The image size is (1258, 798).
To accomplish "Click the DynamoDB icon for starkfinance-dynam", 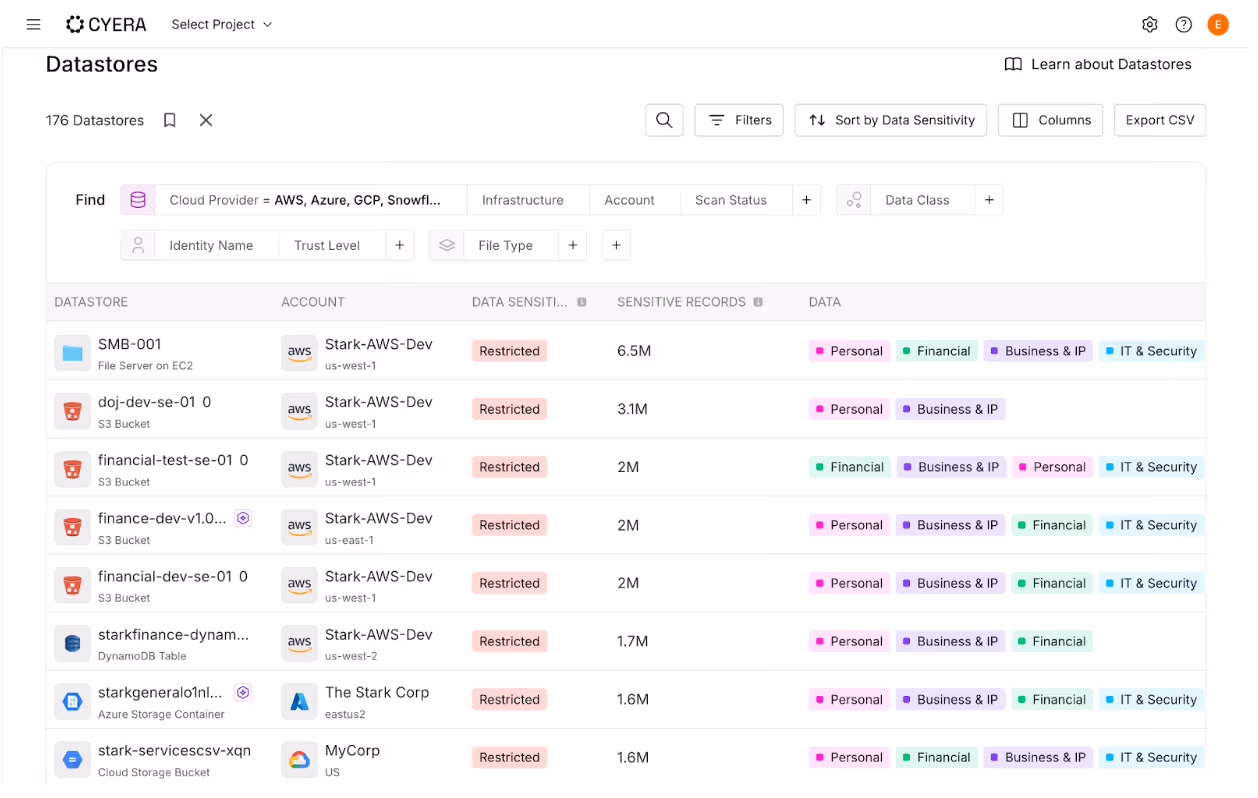I will tap(72, 642).
